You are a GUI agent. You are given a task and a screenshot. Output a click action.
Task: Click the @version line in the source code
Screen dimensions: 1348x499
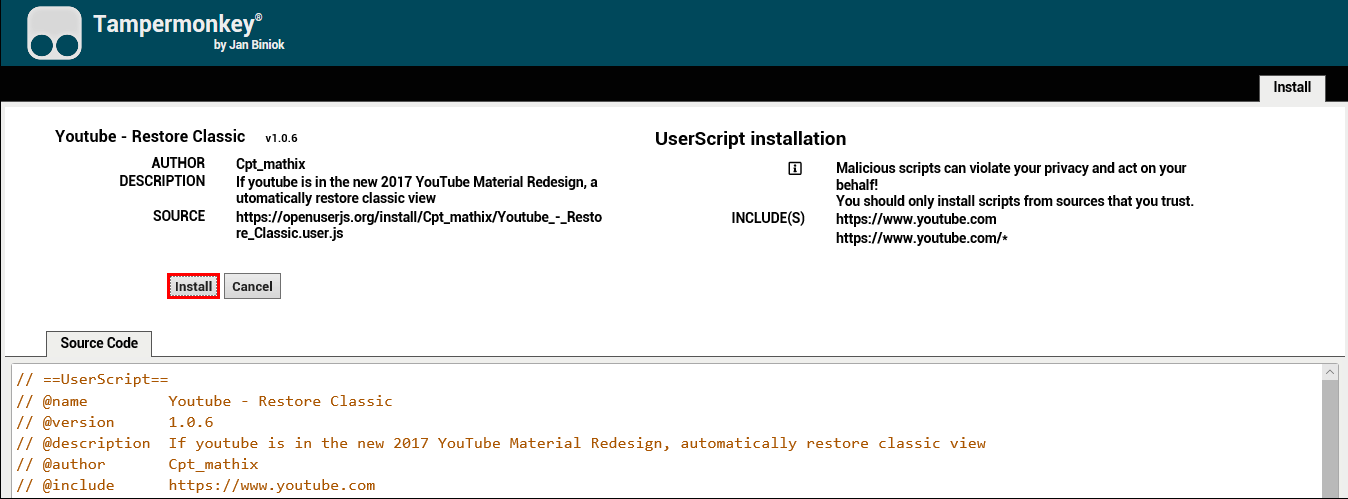click(x=116, y=422)
